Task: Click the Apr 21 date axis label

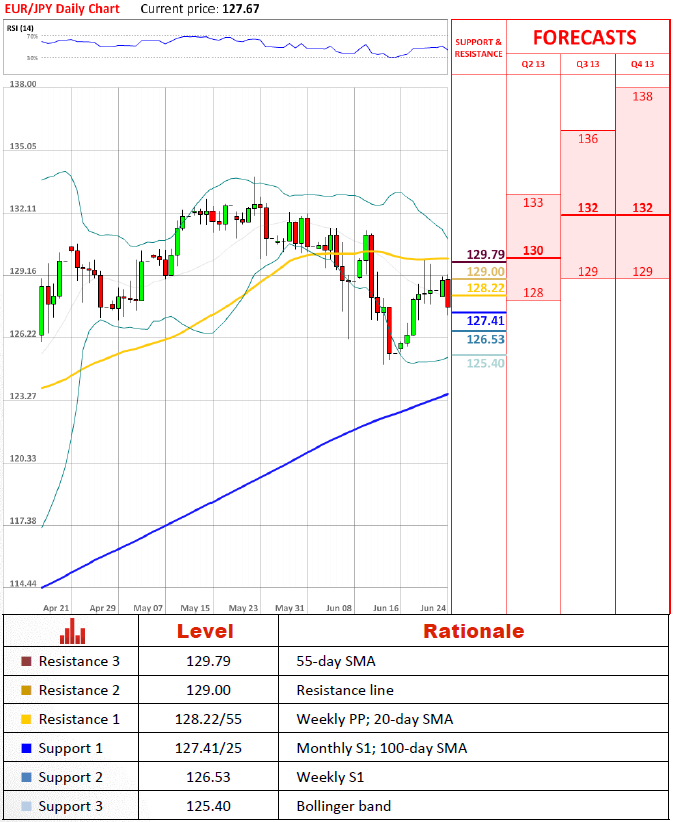Action: (x=56, y=608)
